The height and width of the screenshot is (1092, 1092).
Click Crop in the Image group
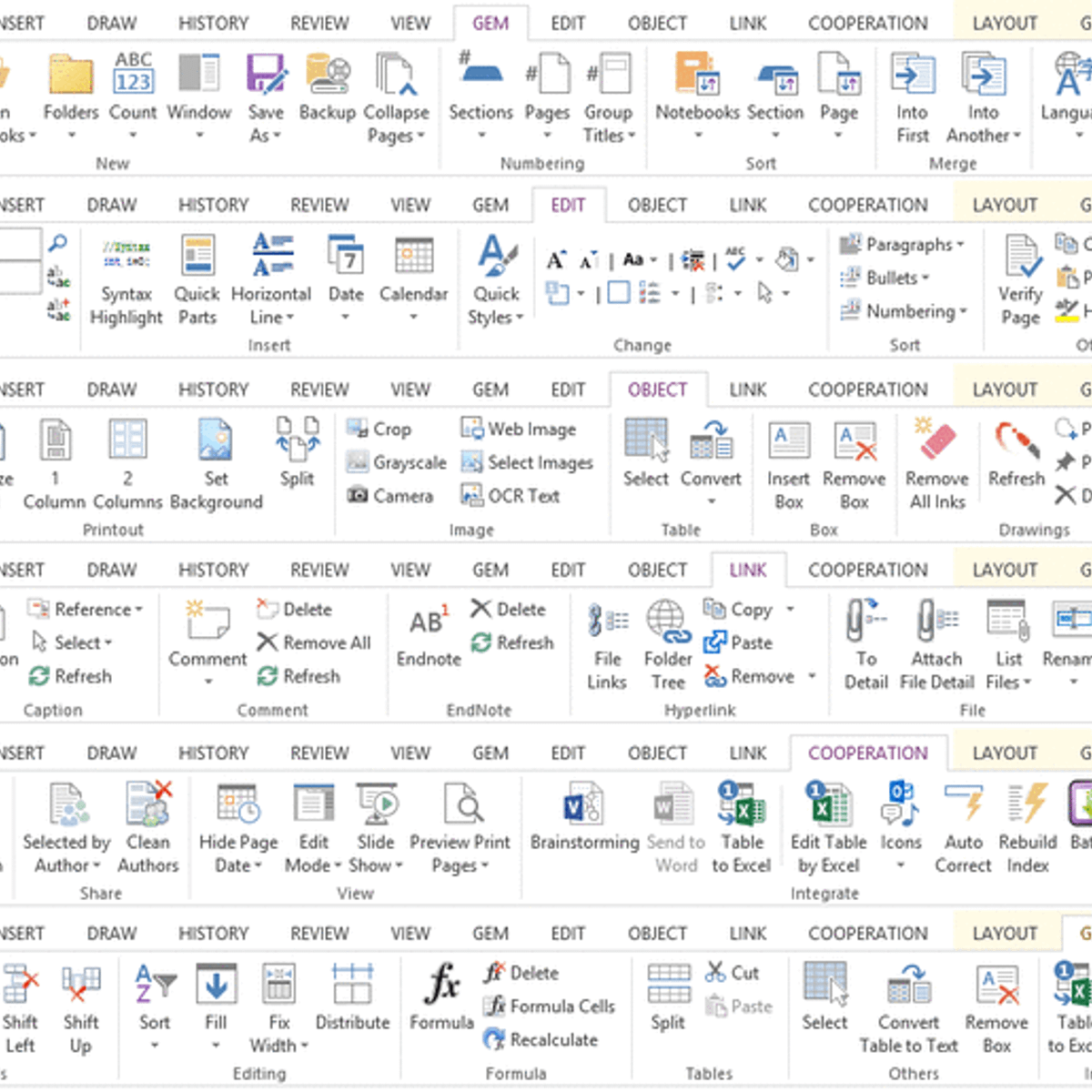point(379,429)
